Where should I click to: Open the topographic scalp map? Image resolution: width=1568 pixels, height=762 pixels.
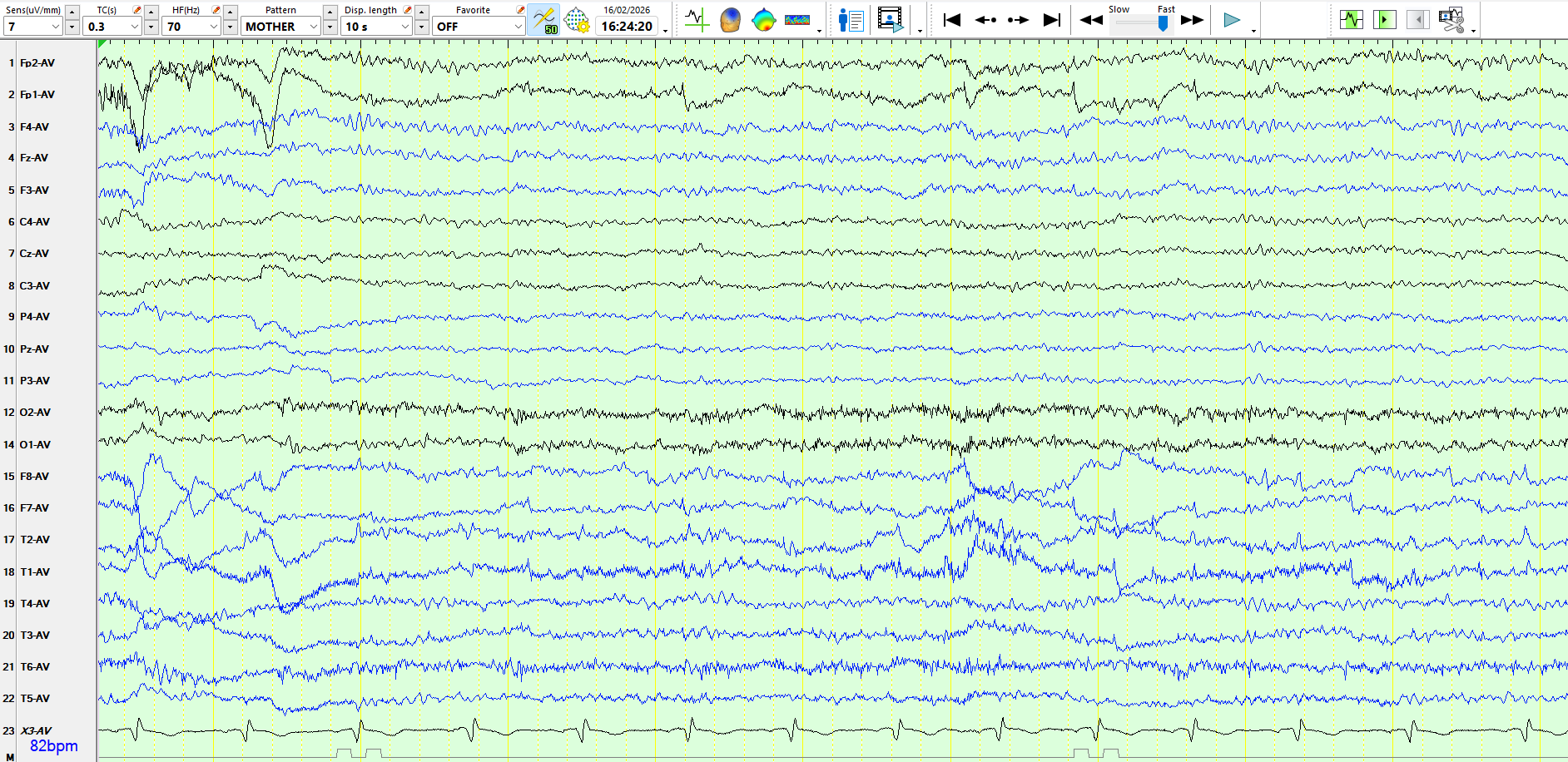pos(763,20)
